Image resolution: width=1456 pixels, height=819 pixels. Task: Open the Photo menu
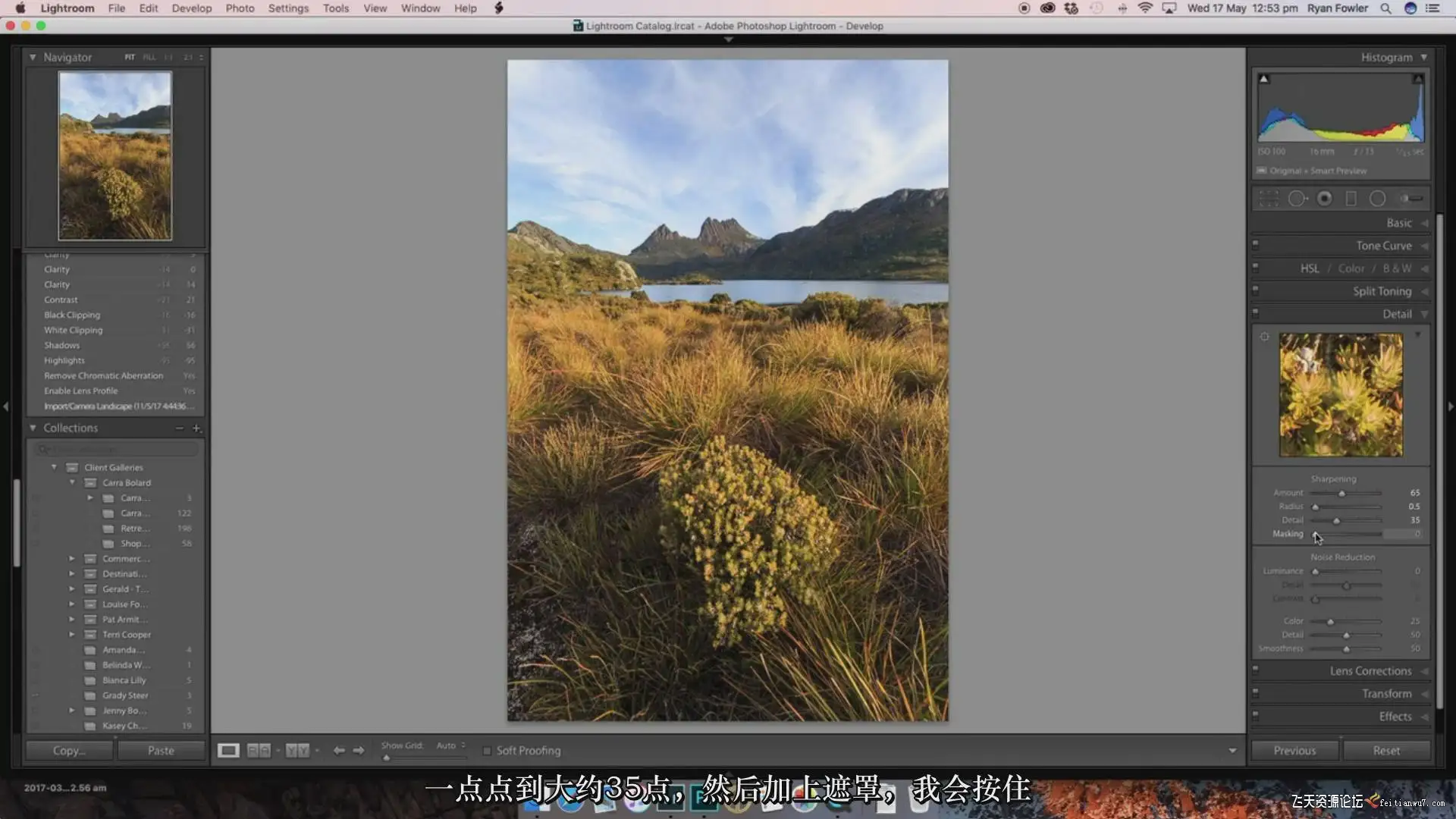pyautogui.click(x=240, y=8)
